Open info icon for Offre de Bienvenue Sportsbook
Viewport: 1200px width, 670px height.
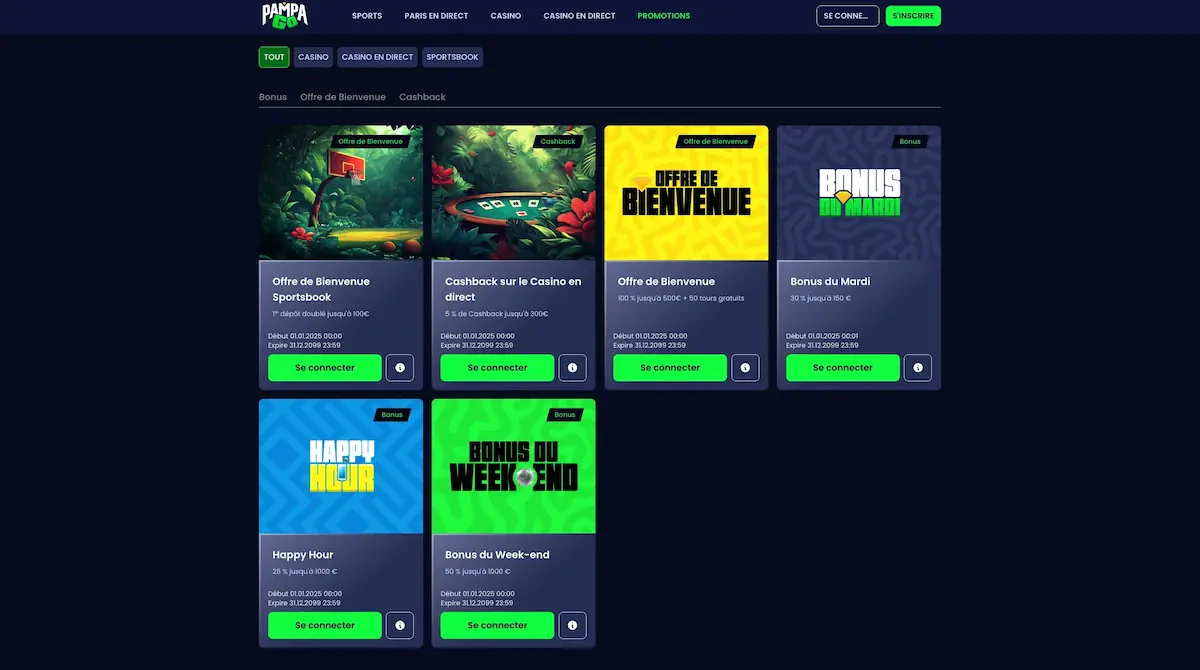click(399, 368)
